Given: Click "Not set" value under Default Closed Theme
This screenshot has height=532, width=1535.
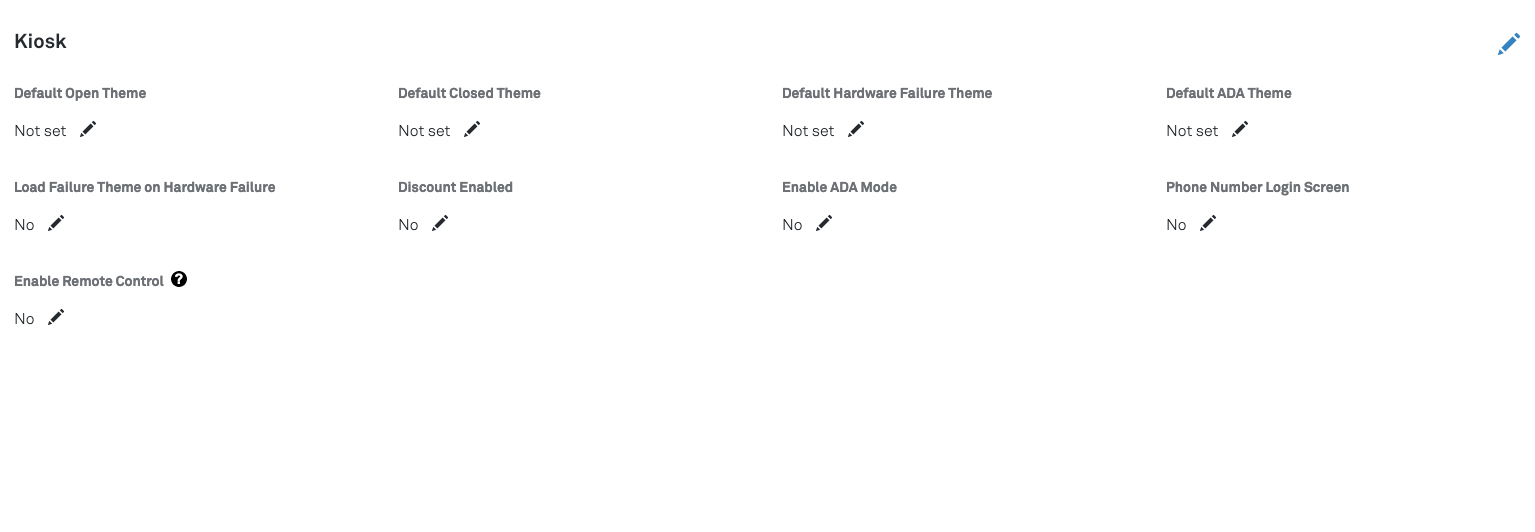Looking at the screenshot, I should point(424,131).
